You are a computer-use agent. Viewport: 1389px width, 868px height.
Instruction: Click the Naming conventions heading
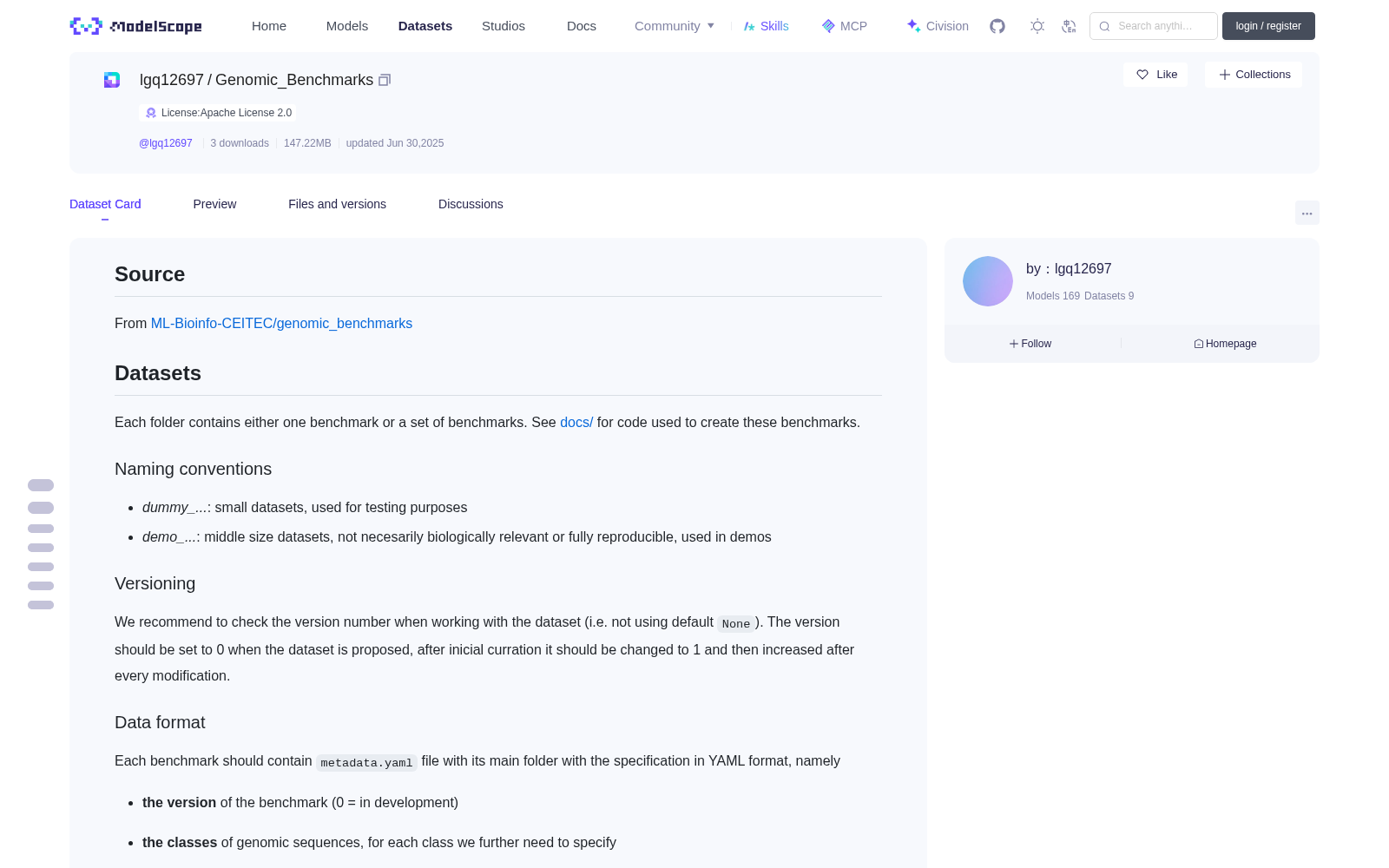[193, 469]
